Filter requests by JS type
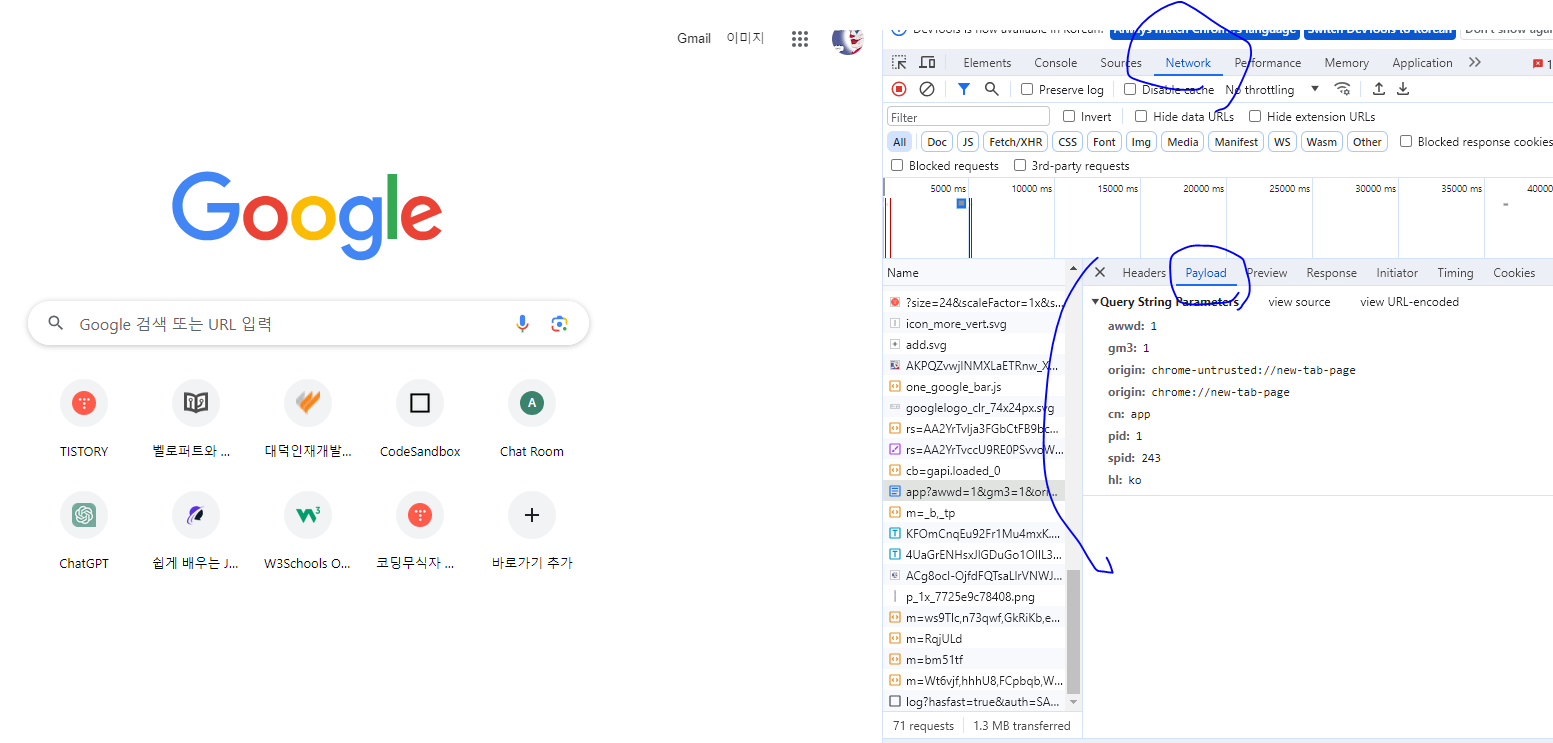Viewport: 1553px width, 743px height. 968,142
